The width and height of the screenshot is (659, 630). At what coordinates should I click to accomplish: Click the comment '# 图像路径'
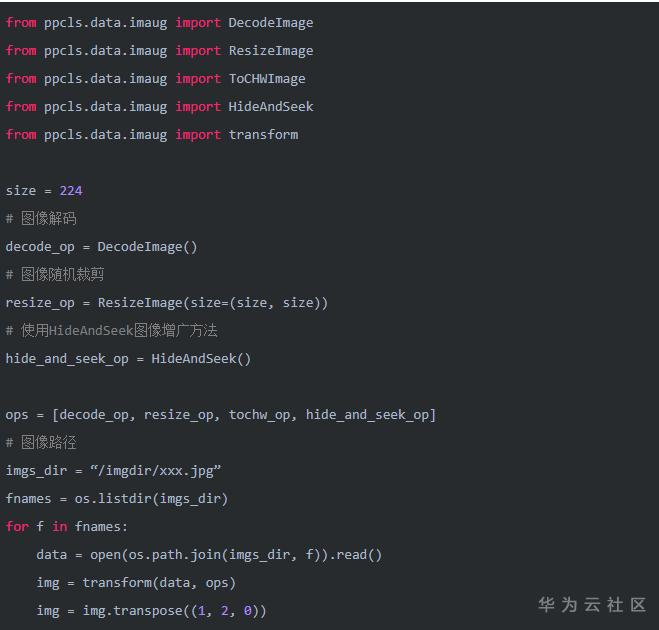click(41, 443)
